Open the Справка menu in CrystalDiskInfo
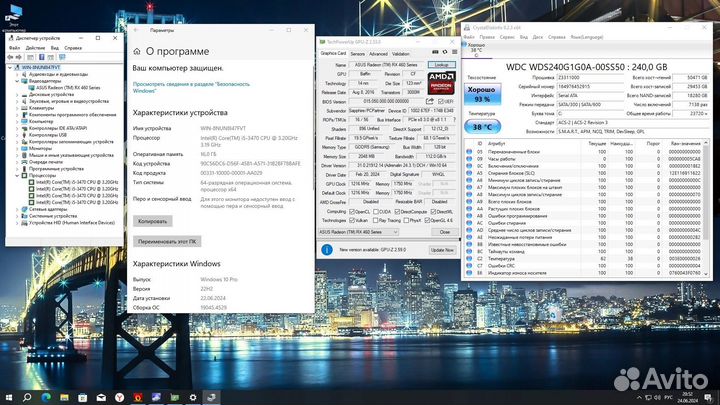This screenshot has width=720, height=405. click(x=557, y=37)
